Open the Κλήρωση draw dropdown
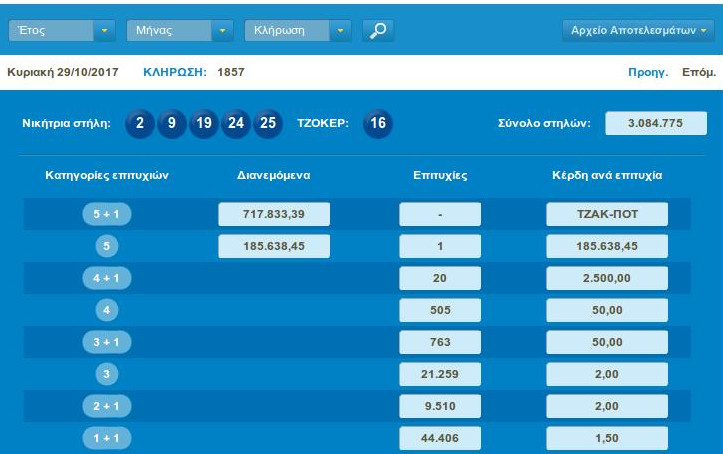Viewport: 723px width, 454px height. coord(298,30)
